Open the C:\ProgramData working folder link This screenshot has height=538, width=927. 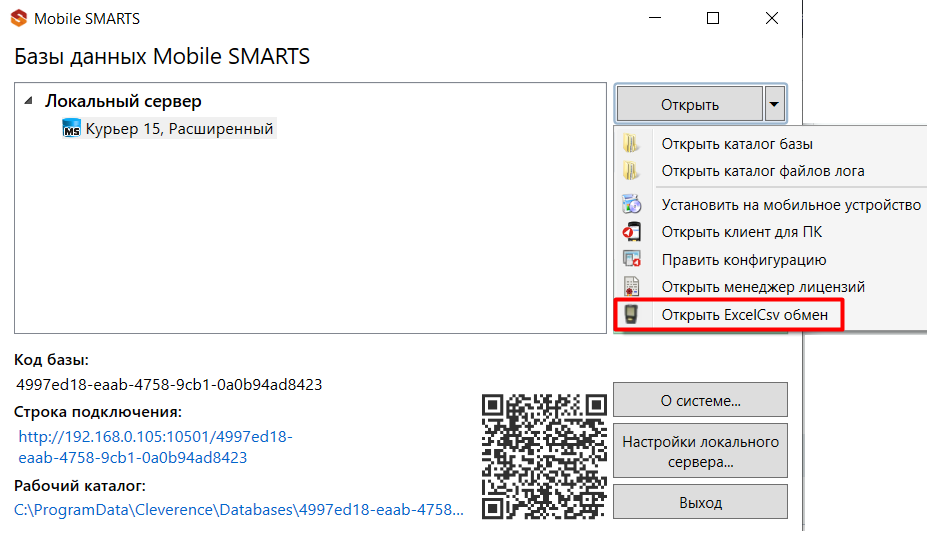pos(239,510)
